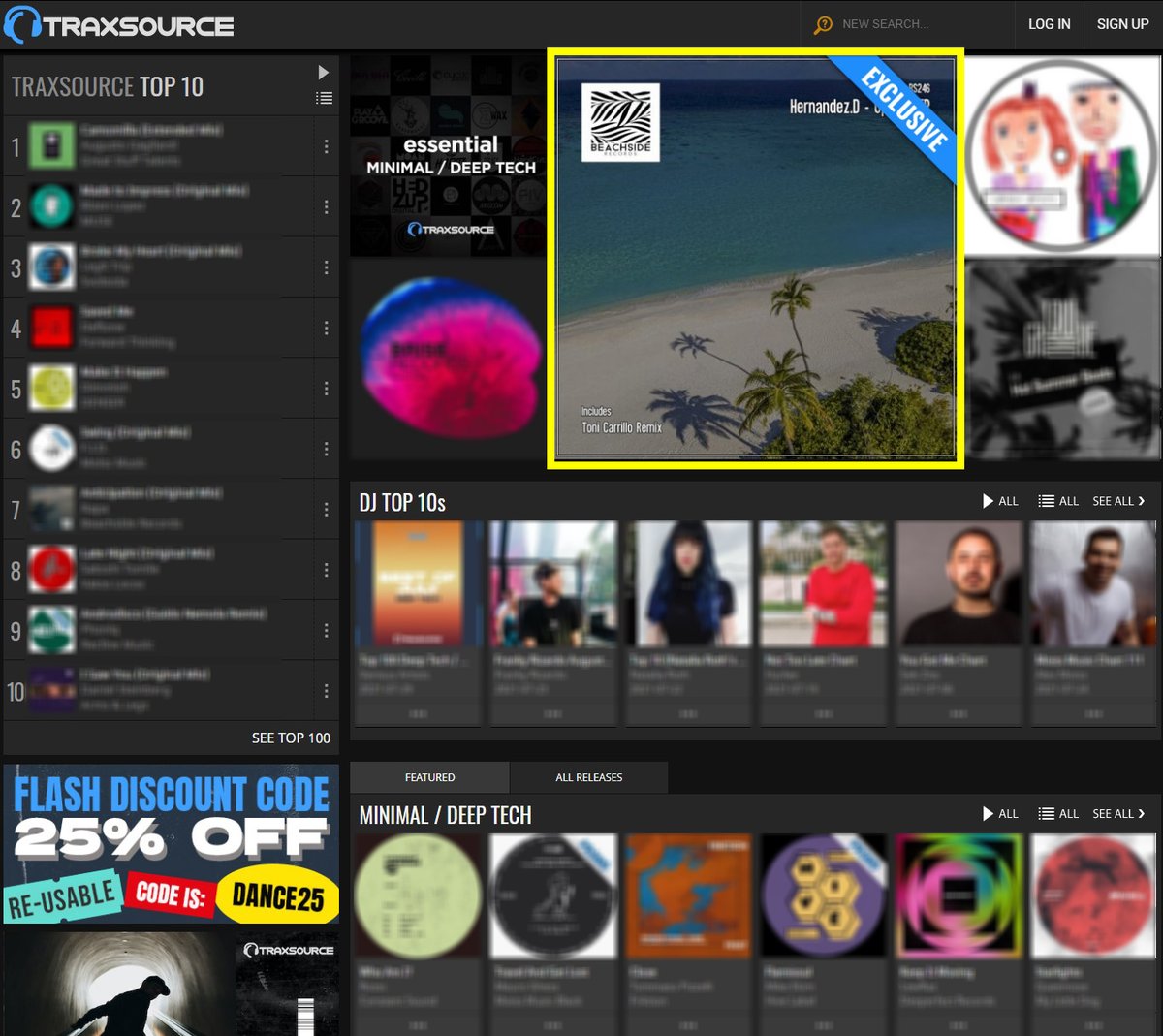1163x1036 pixels.
Task: Open the Beachside Records Hernandez.D exclusive release
Action: [x=755, y=259]
